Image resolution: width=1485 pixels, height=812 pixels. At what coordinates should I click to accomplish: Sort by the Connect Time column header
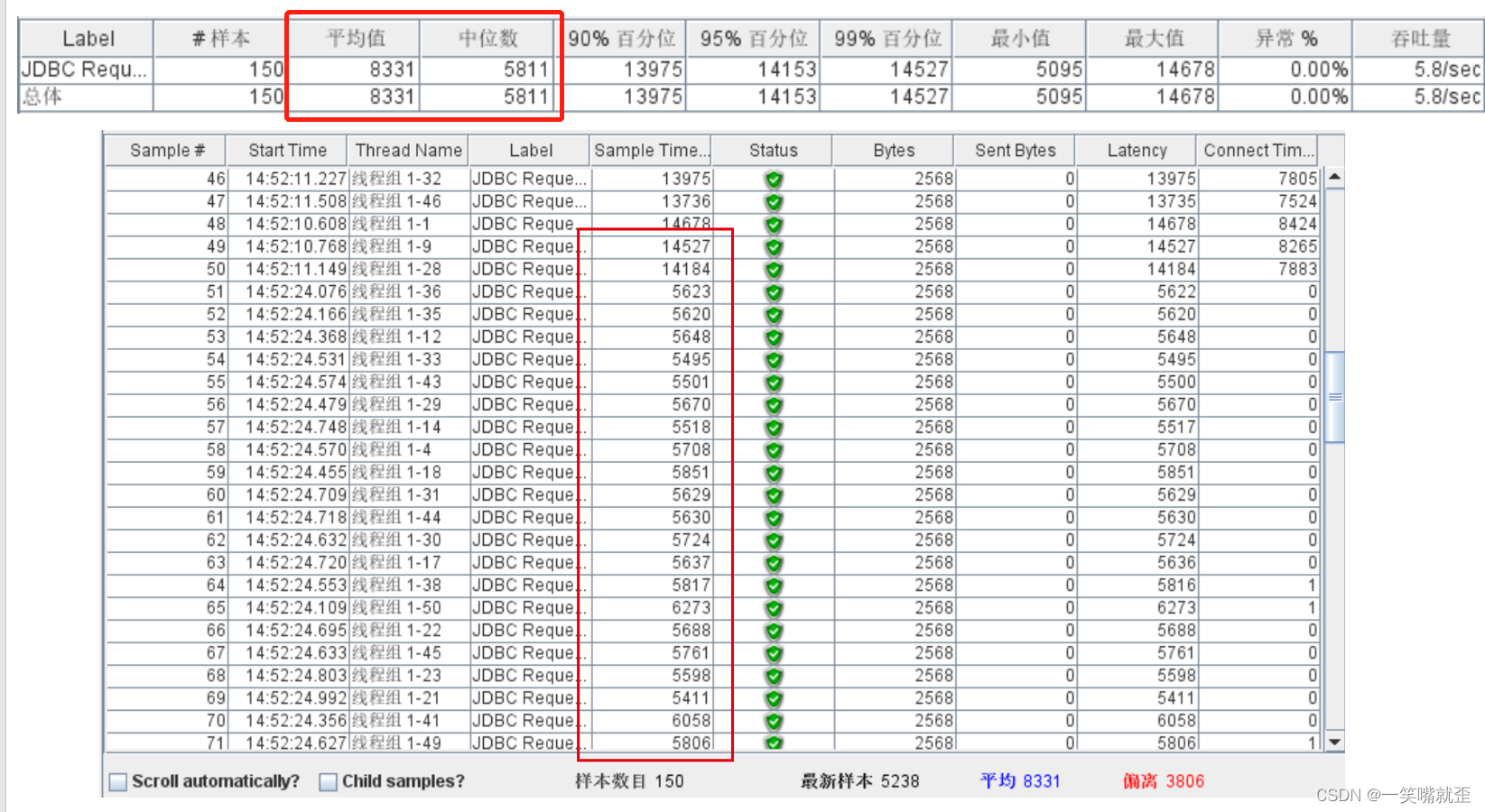[1257, 151]
